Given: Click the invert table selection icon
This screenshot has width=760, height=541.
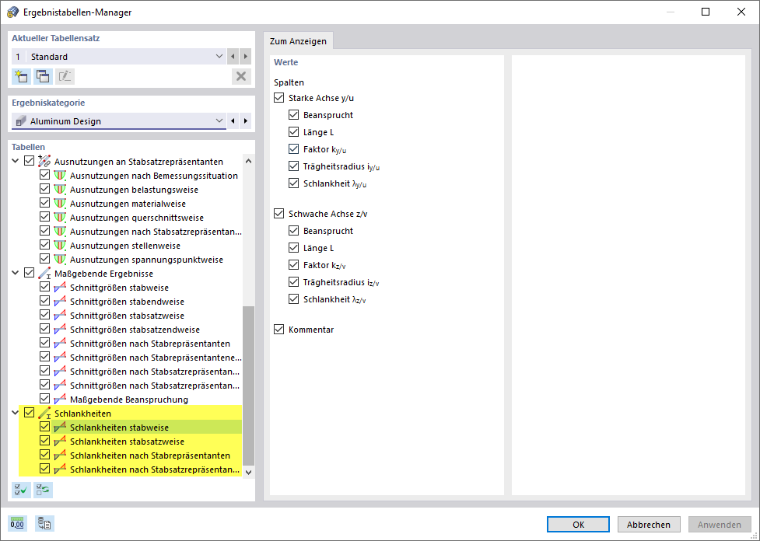Looking at the screenshot, I should (43, 490).
